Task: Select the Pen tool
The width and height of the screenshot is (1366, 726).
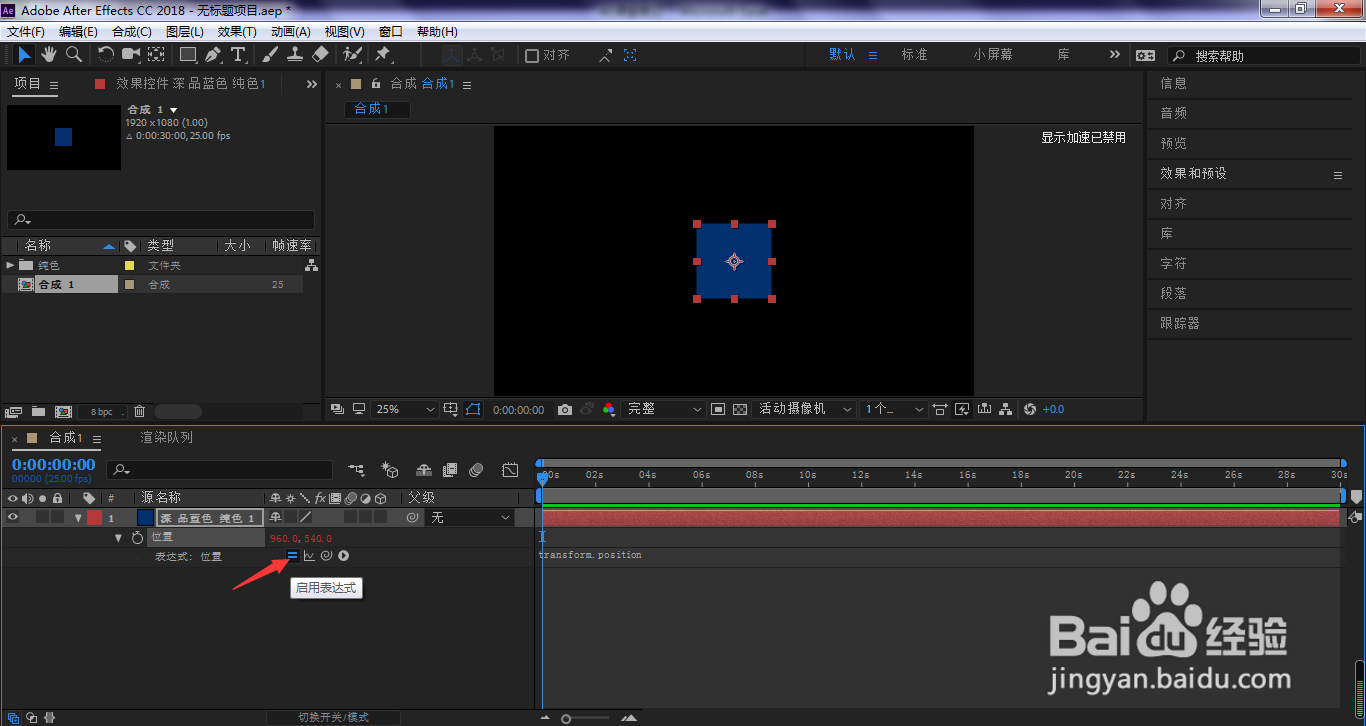Action: coord(213,54)
